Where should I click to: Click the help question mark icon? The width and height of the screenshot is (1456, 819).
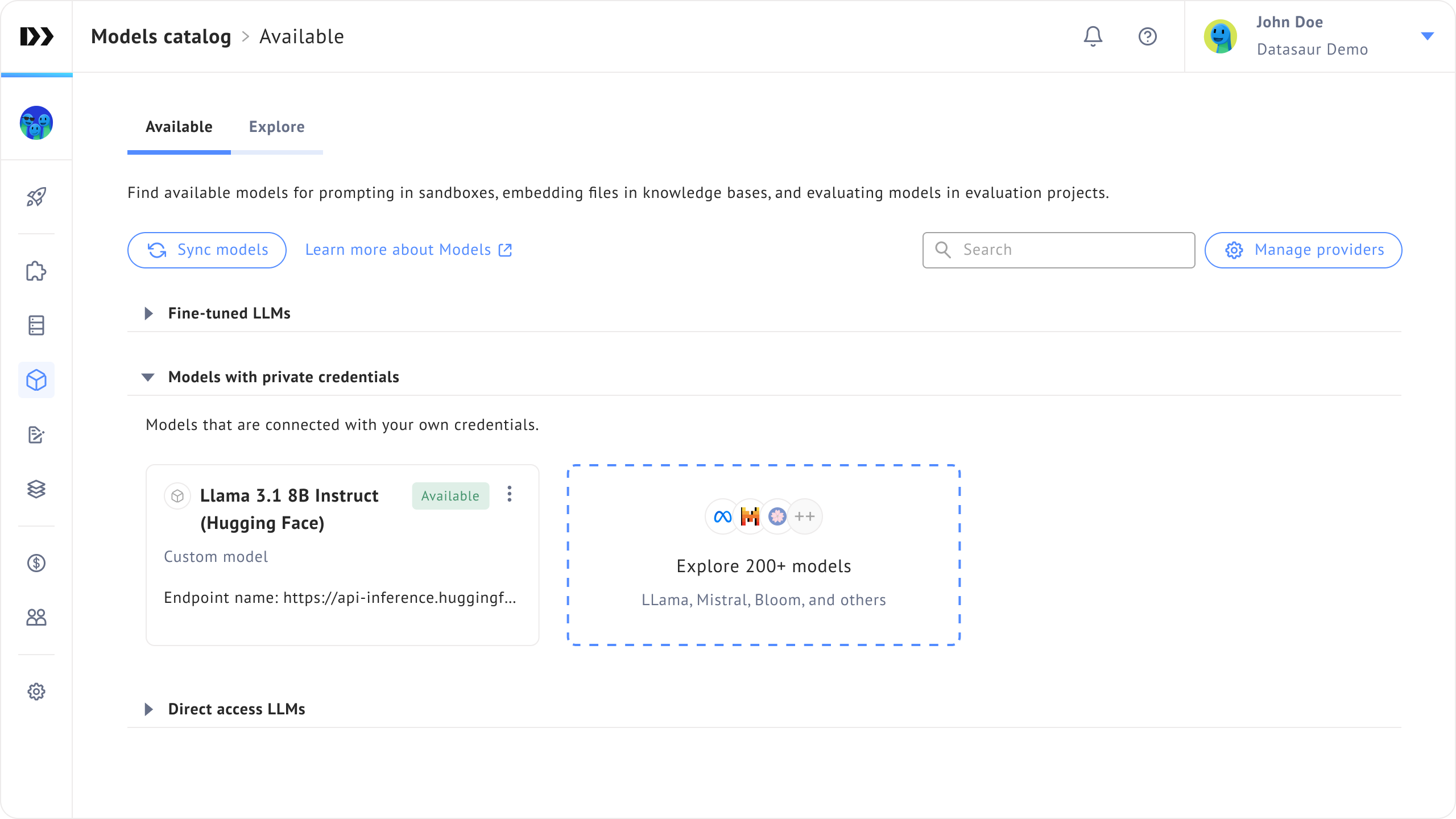(x=1147, y=36)
